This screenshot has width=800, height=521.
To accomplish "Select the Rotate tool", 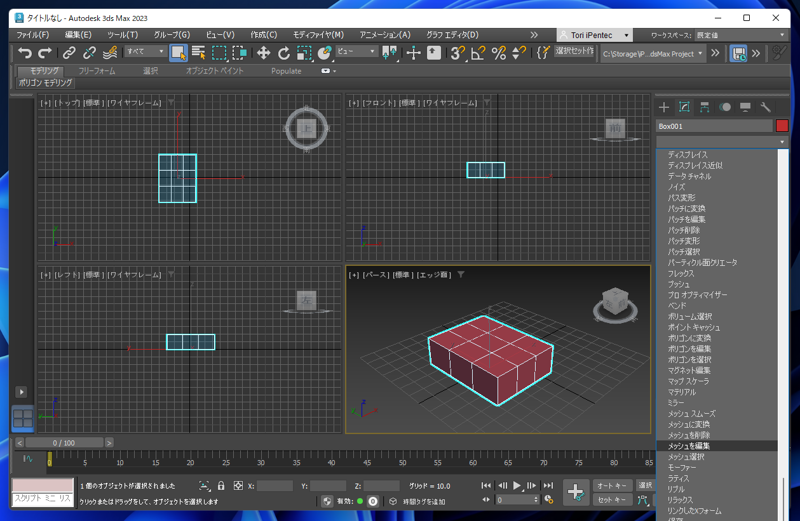I will 284,53.
